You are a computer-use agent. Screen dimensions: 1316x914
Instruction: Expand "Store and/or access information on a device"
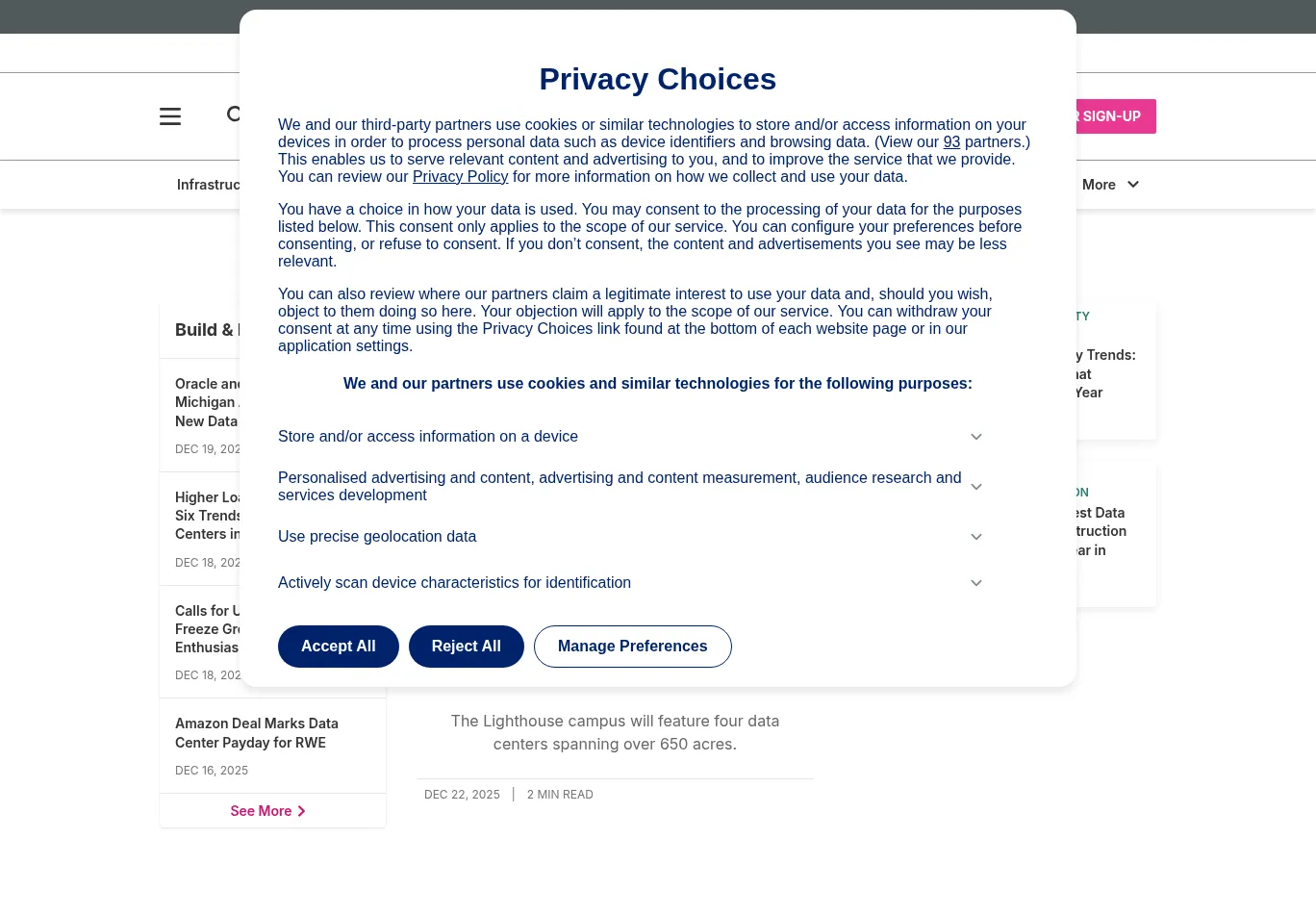(x=975, y=436)
